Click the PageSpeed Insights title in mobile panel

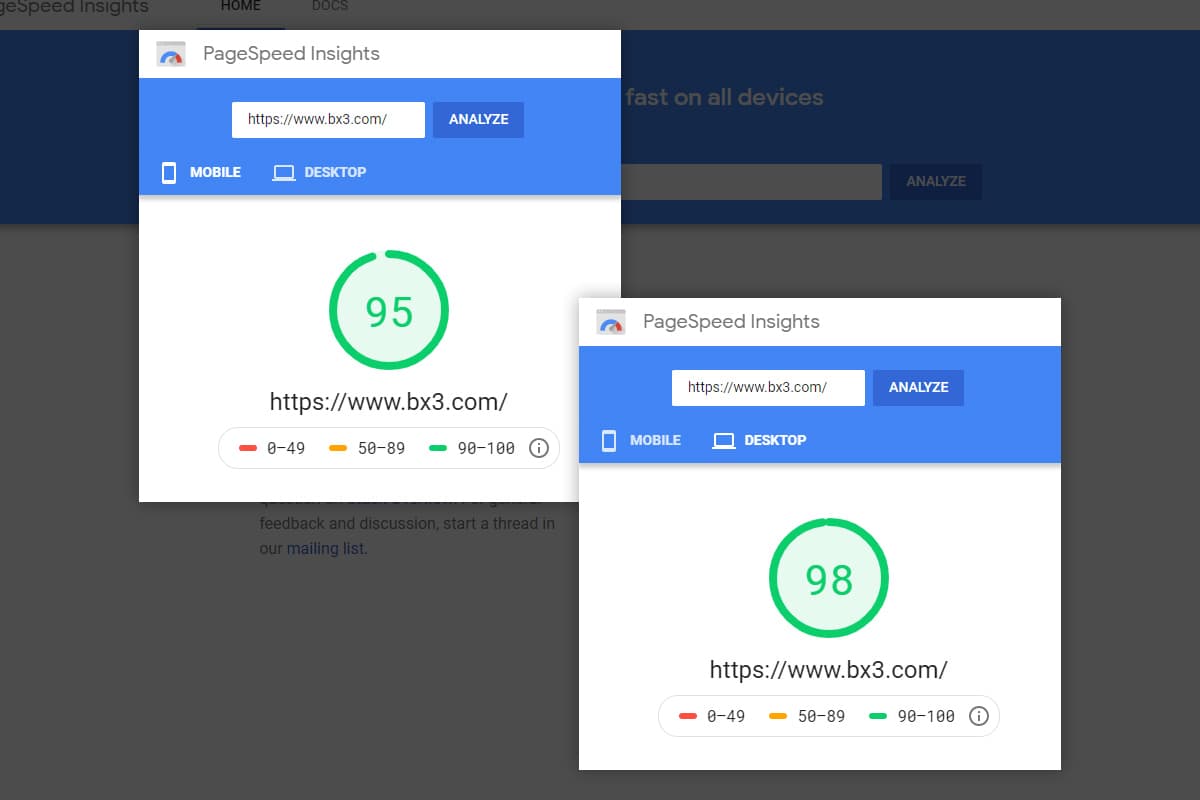pyautogui.click(x=291, y=54)
